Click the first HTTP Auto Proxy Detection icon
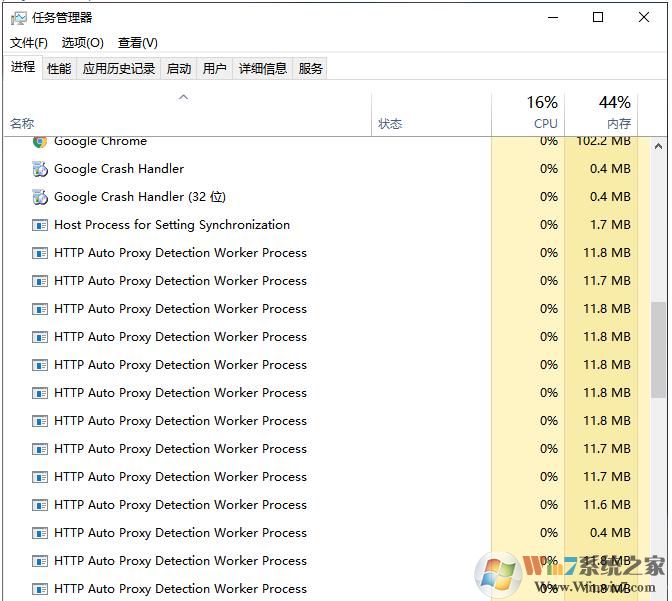This screenshot has width=672, height=601. [40, 253]
